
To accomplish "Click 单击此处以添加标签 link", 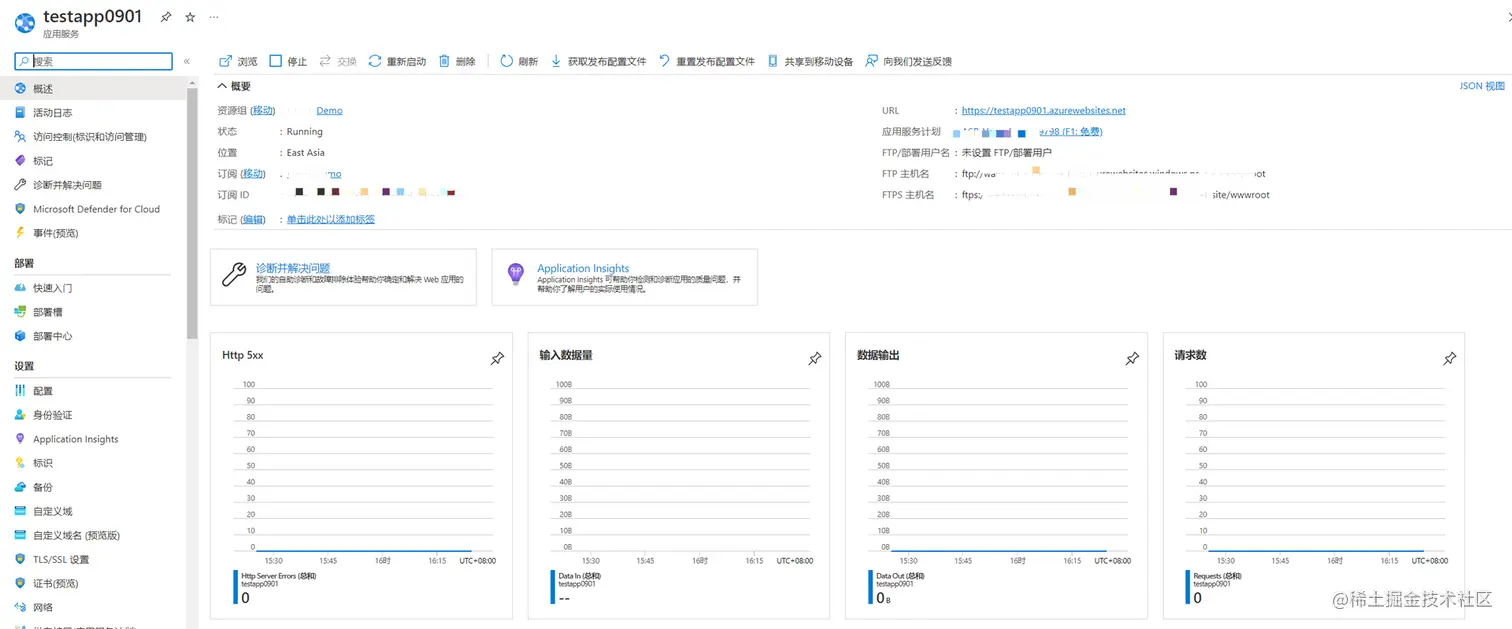I will (x=331, y=220).
